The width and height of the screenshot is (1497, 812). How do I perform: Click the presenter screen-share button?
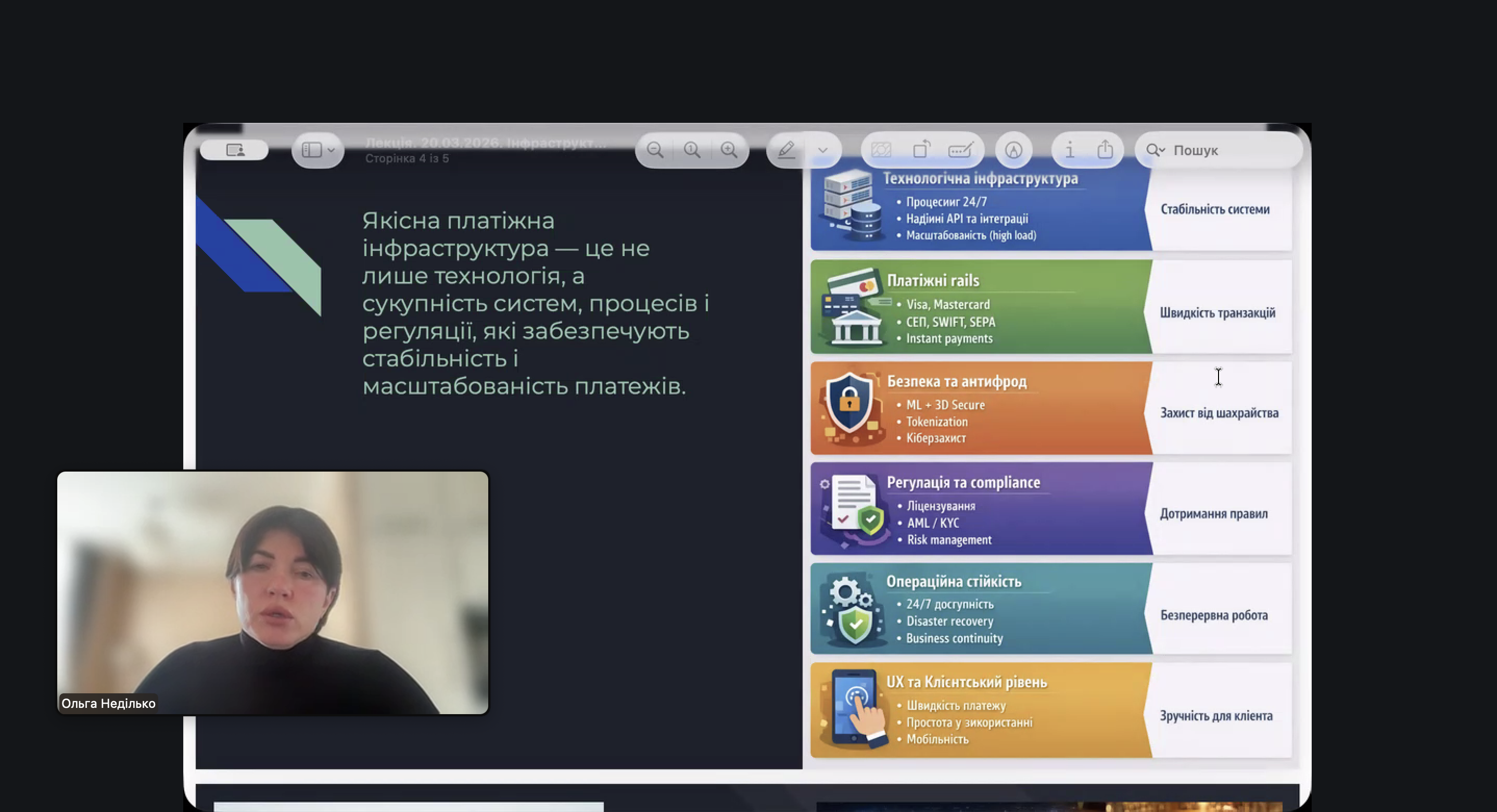coord(234,150)
